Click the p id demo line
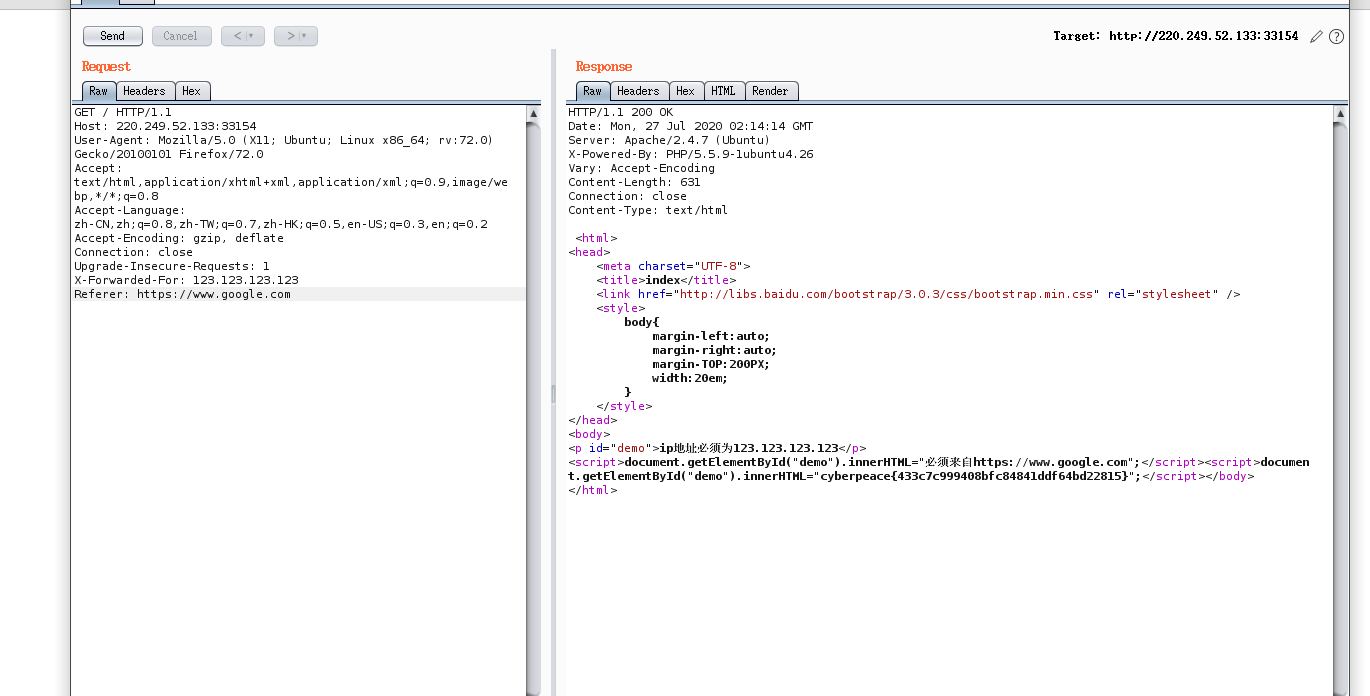 (x=717, y=448)
